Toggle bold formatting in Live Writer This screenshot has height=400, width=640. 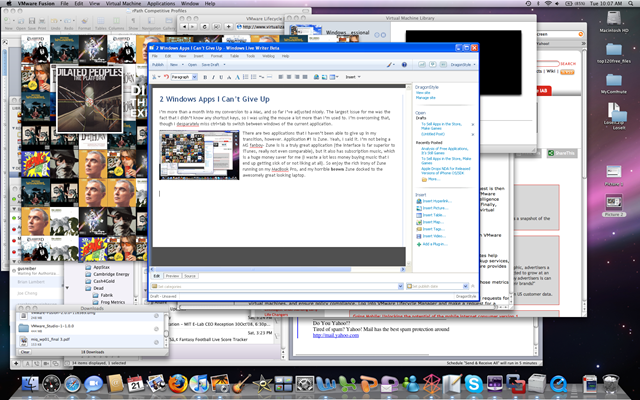point(205,77)
